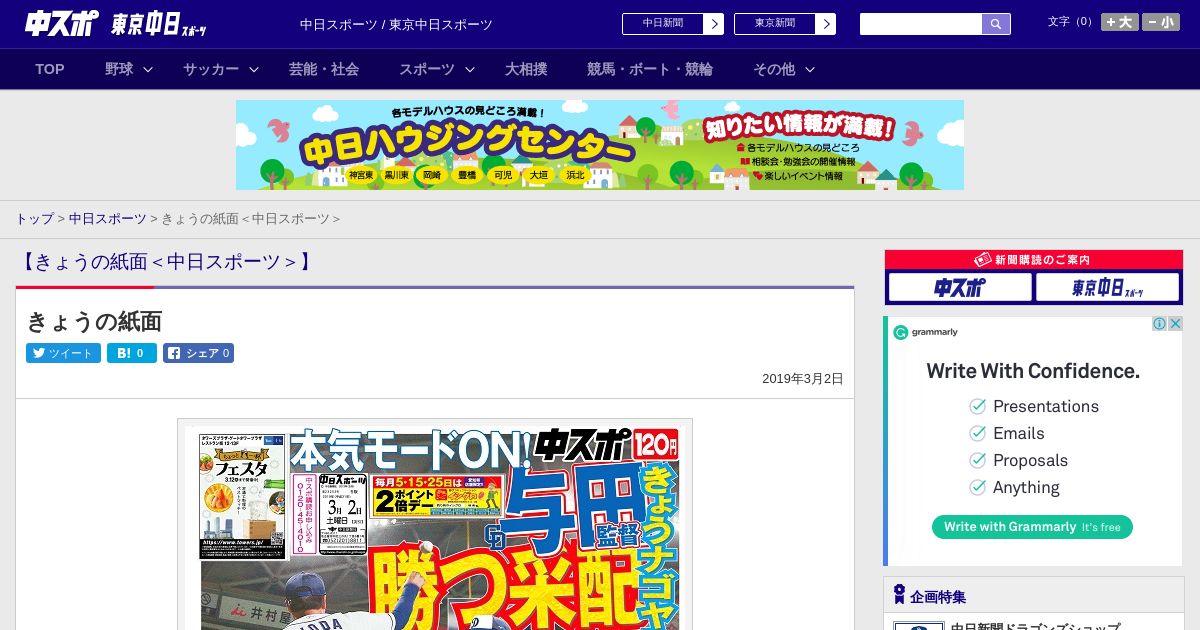
Task: Open today's newspaper front page image
Action: pyautogui.click(x=435, y=525)
